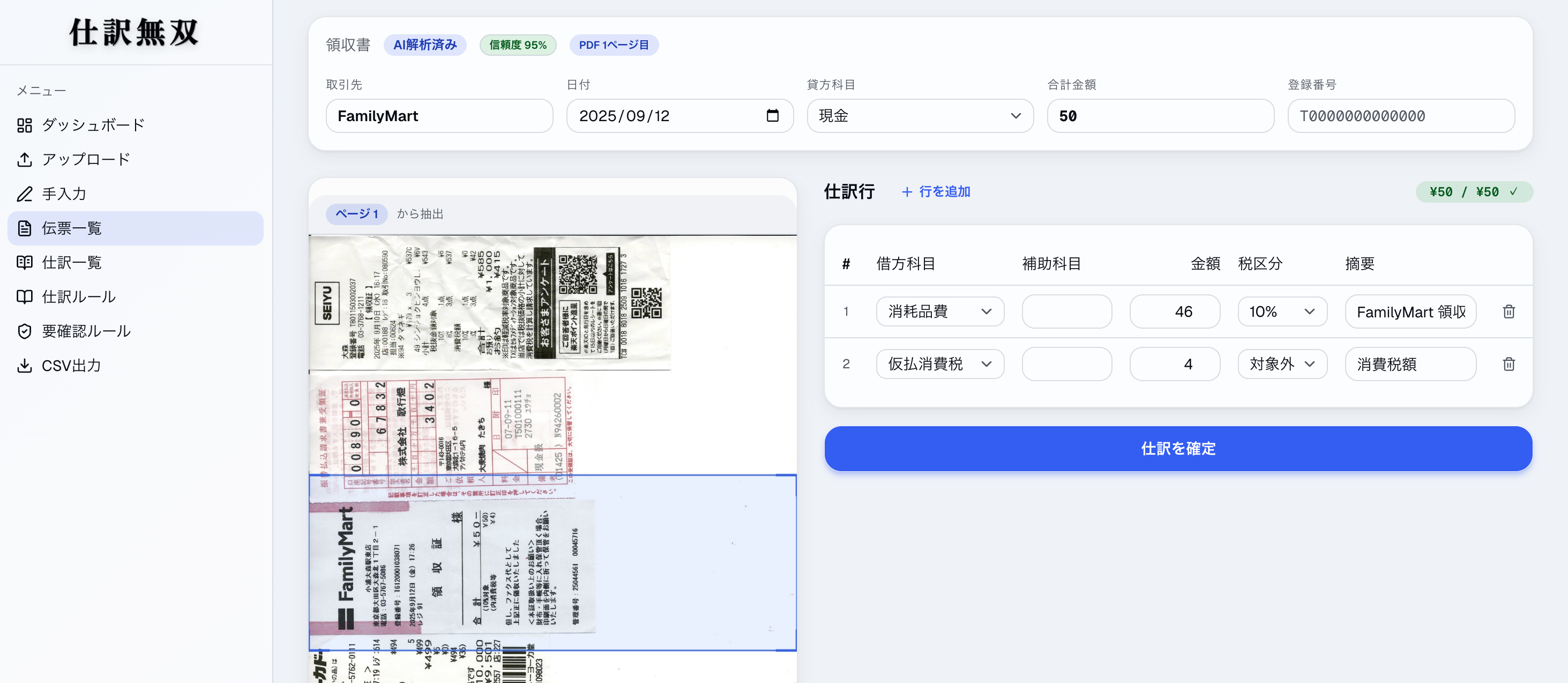Viewport: 1568px width, 683px height.
Task: Click the から抽出 label
Action: pyautogui.click(x=420, y=214)
